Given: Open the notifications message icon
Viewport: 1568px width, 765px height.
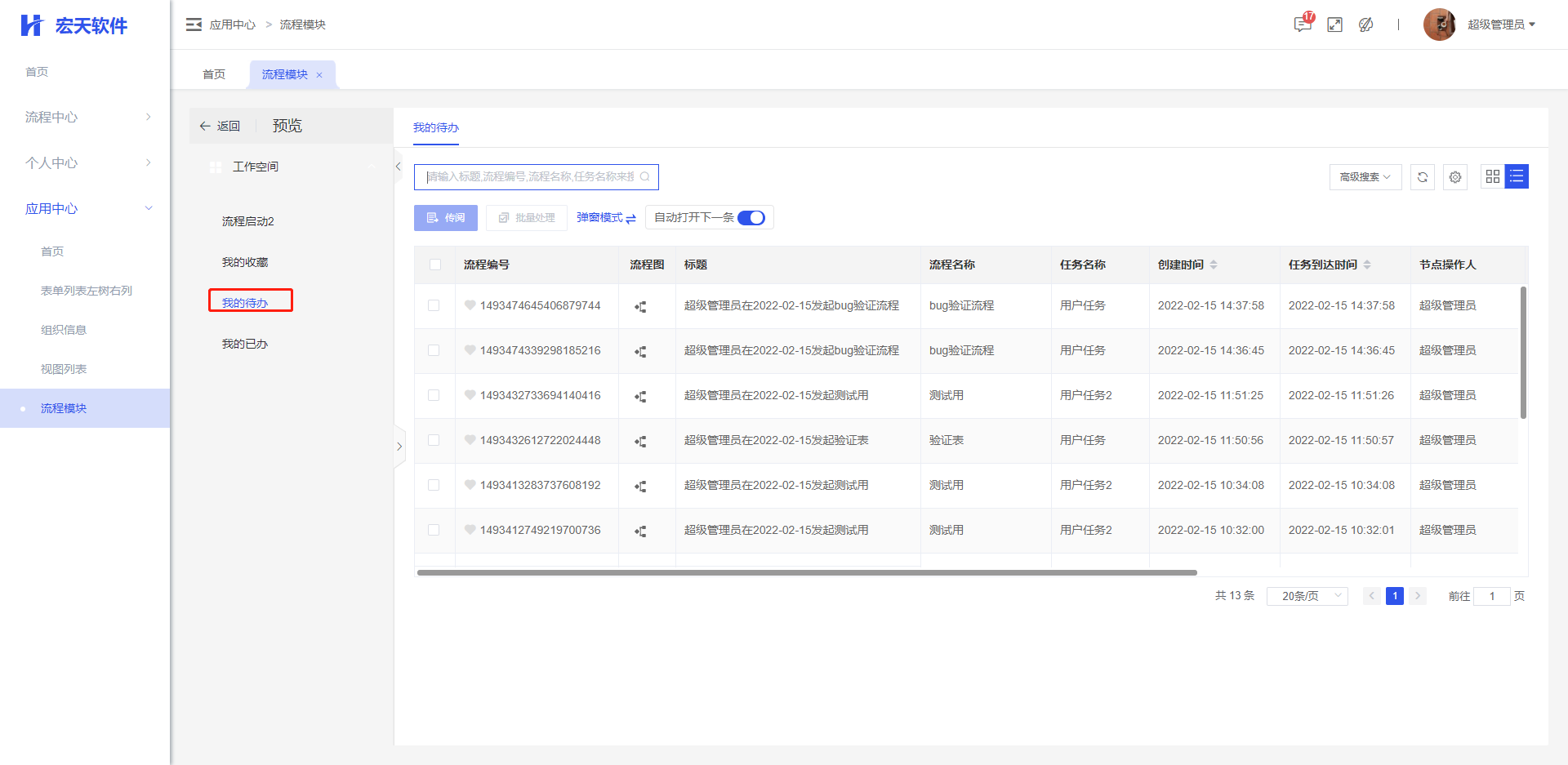Looking at the screenshot, I should (x=1302, y=24).
